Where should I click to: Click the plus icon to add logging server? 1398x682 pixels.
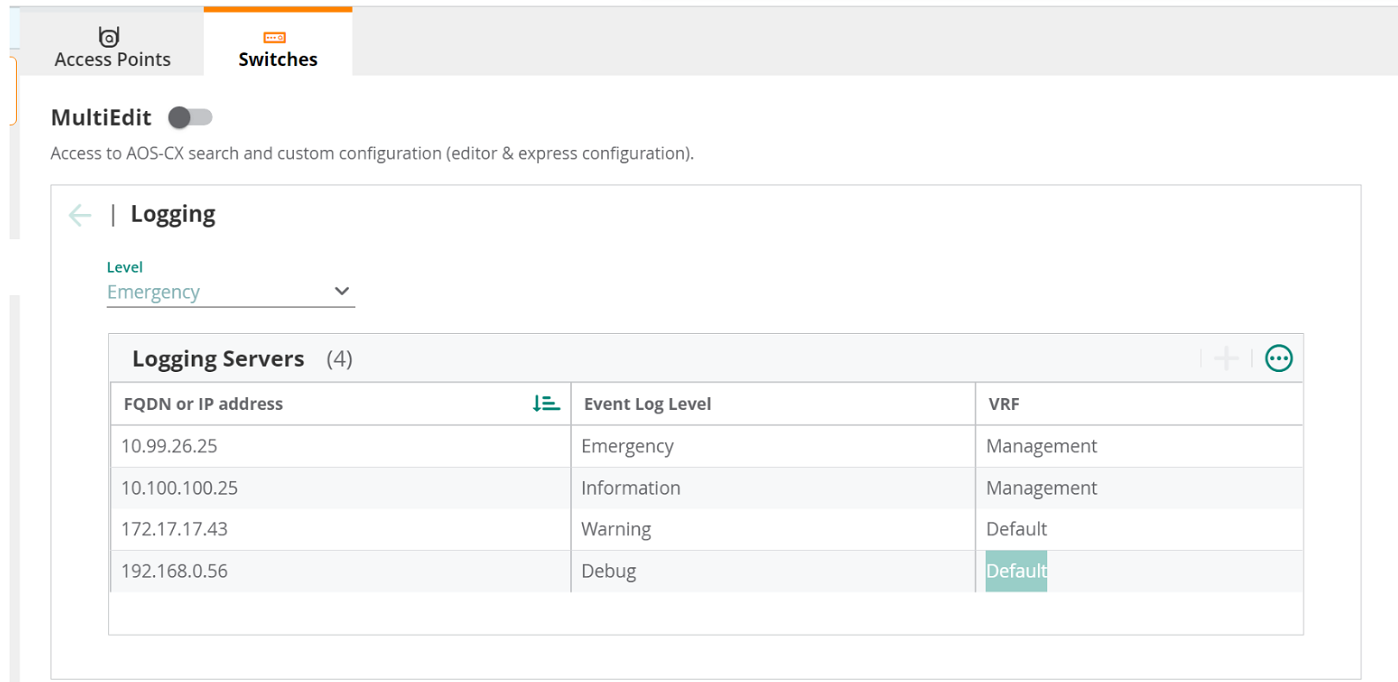pos(1226,358)
